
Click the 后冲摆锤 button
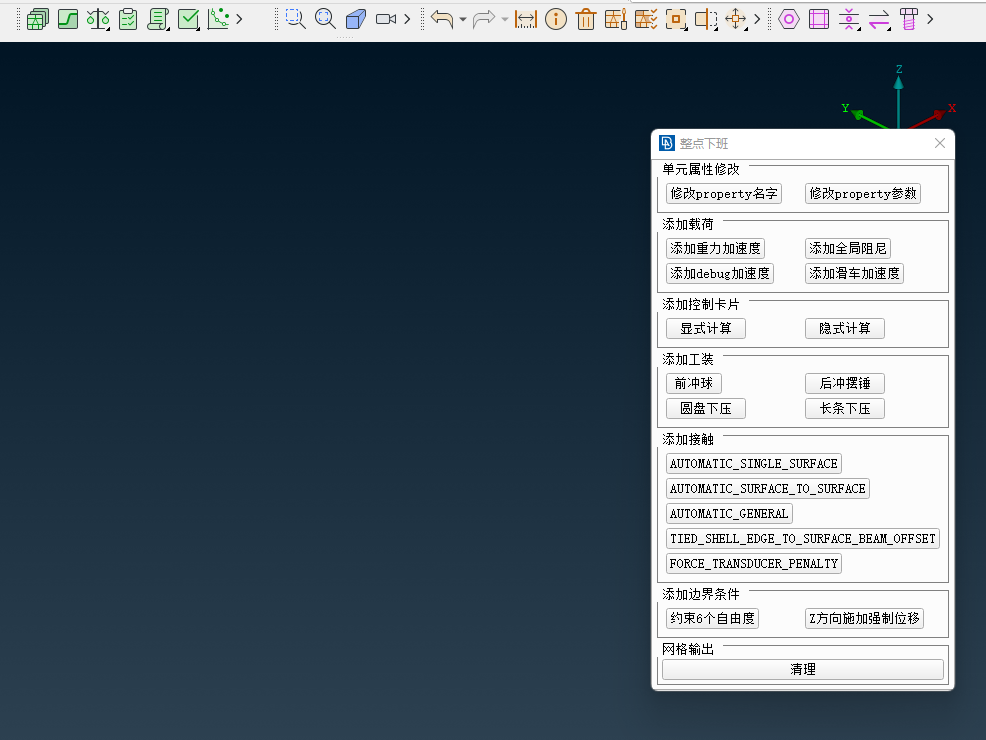(845, 383)
